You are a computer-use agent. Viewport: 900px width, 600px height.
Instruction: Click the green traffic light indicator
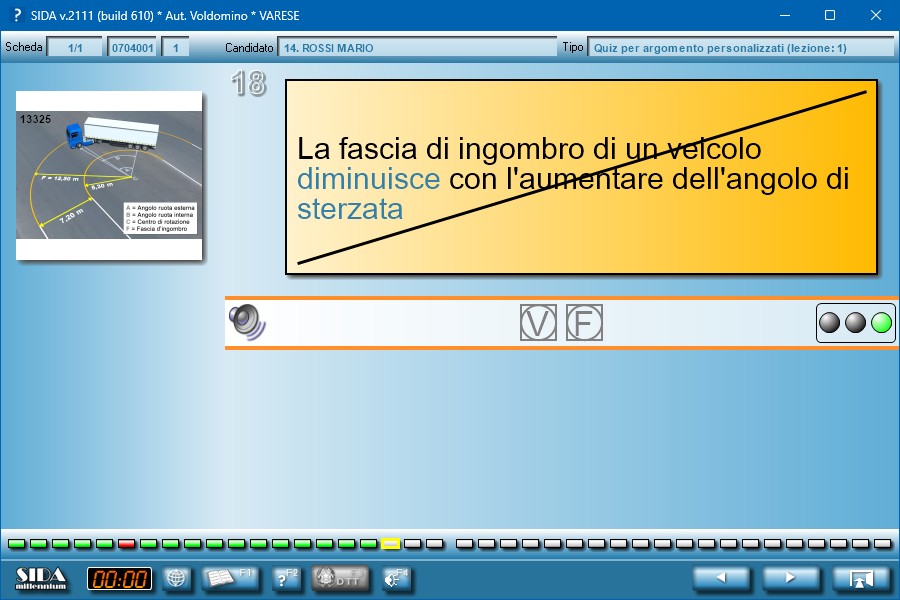pos(881,323)
